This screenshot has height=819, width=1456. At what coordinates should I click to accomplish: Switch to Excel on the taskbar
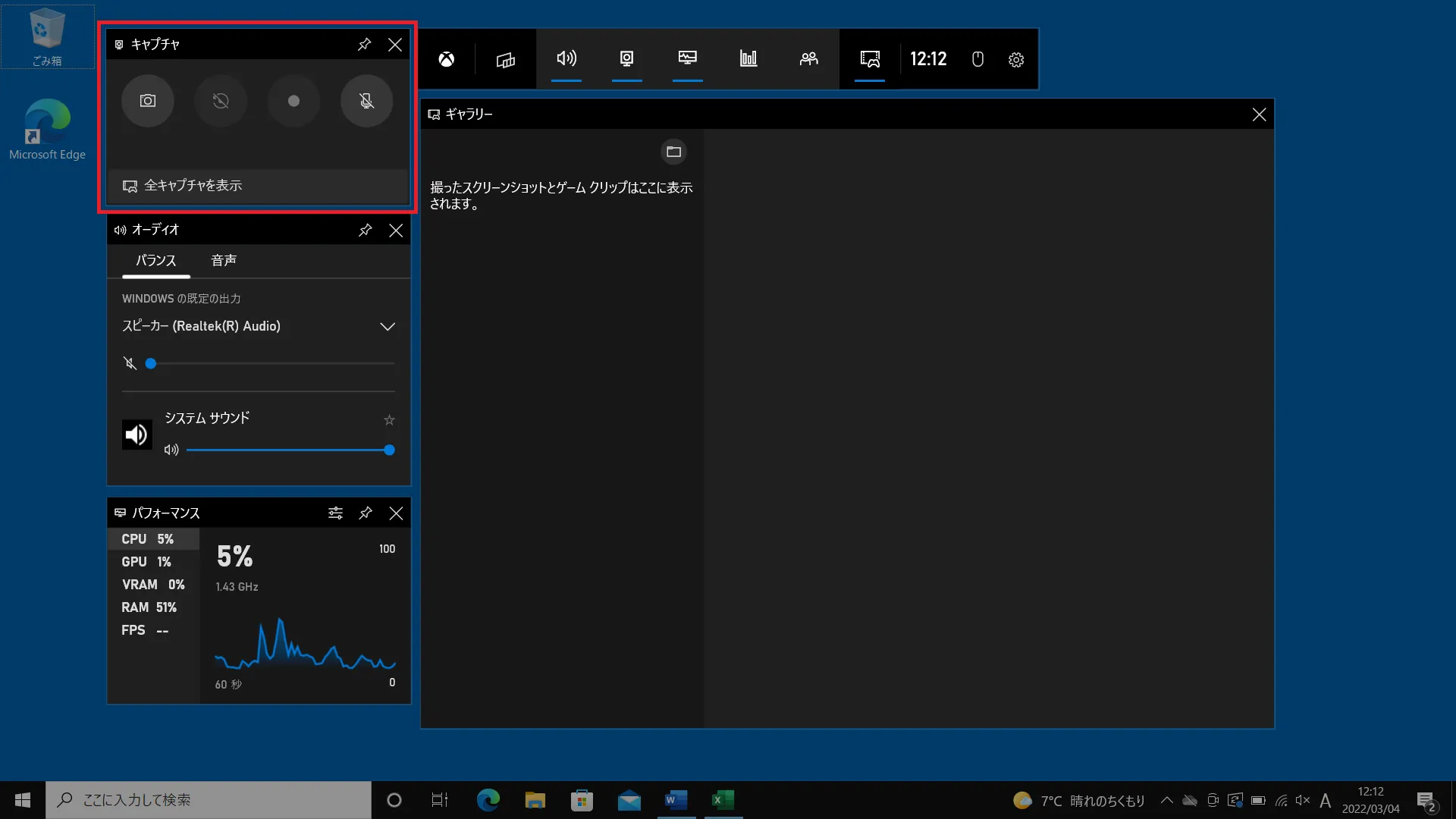[723, 800]
